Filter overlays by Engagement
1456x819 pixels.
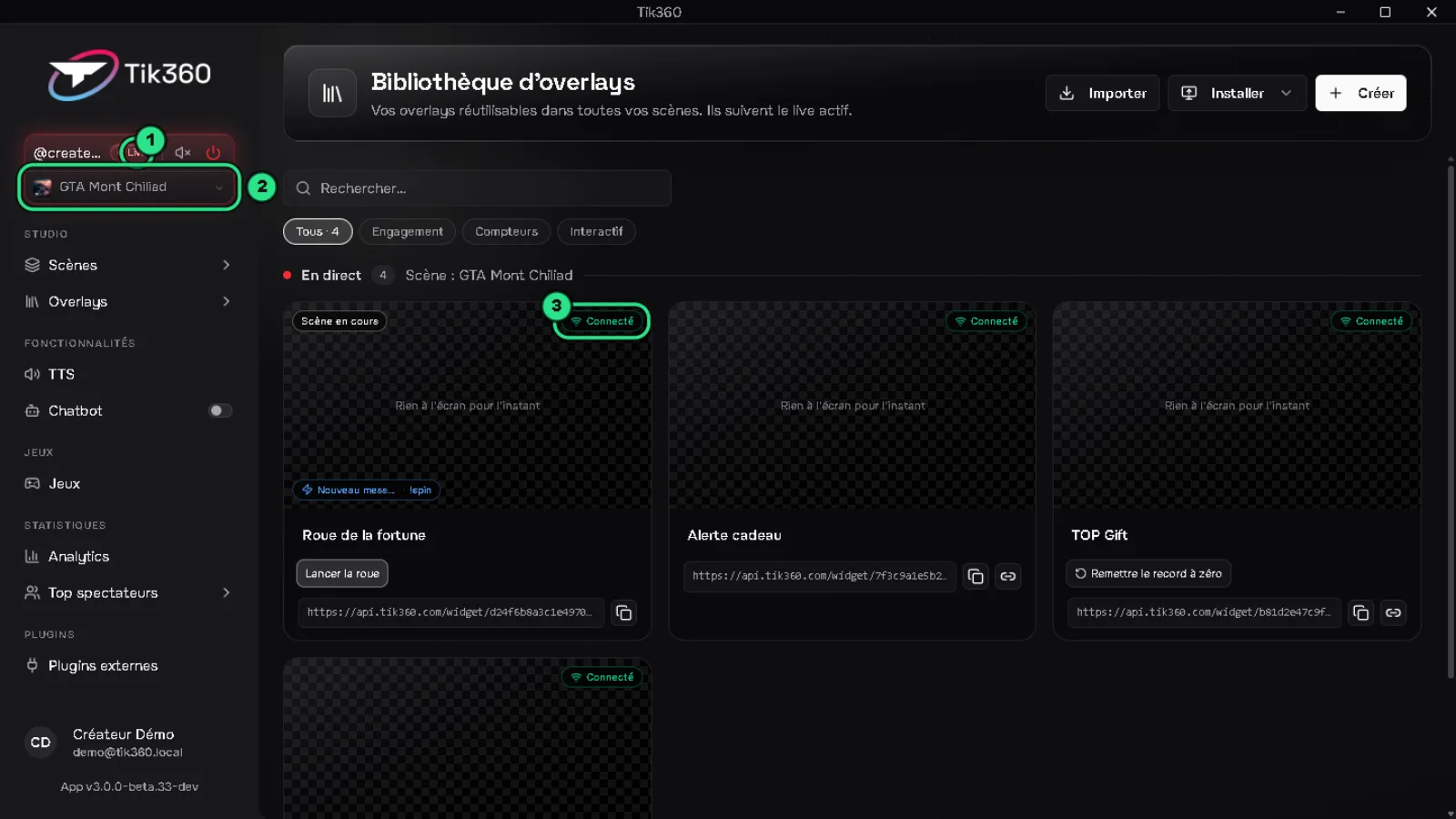408,232
